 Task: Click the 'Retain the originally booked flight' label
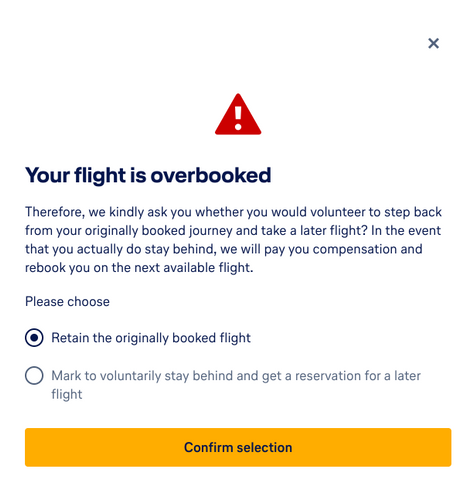tap(151, 338)
